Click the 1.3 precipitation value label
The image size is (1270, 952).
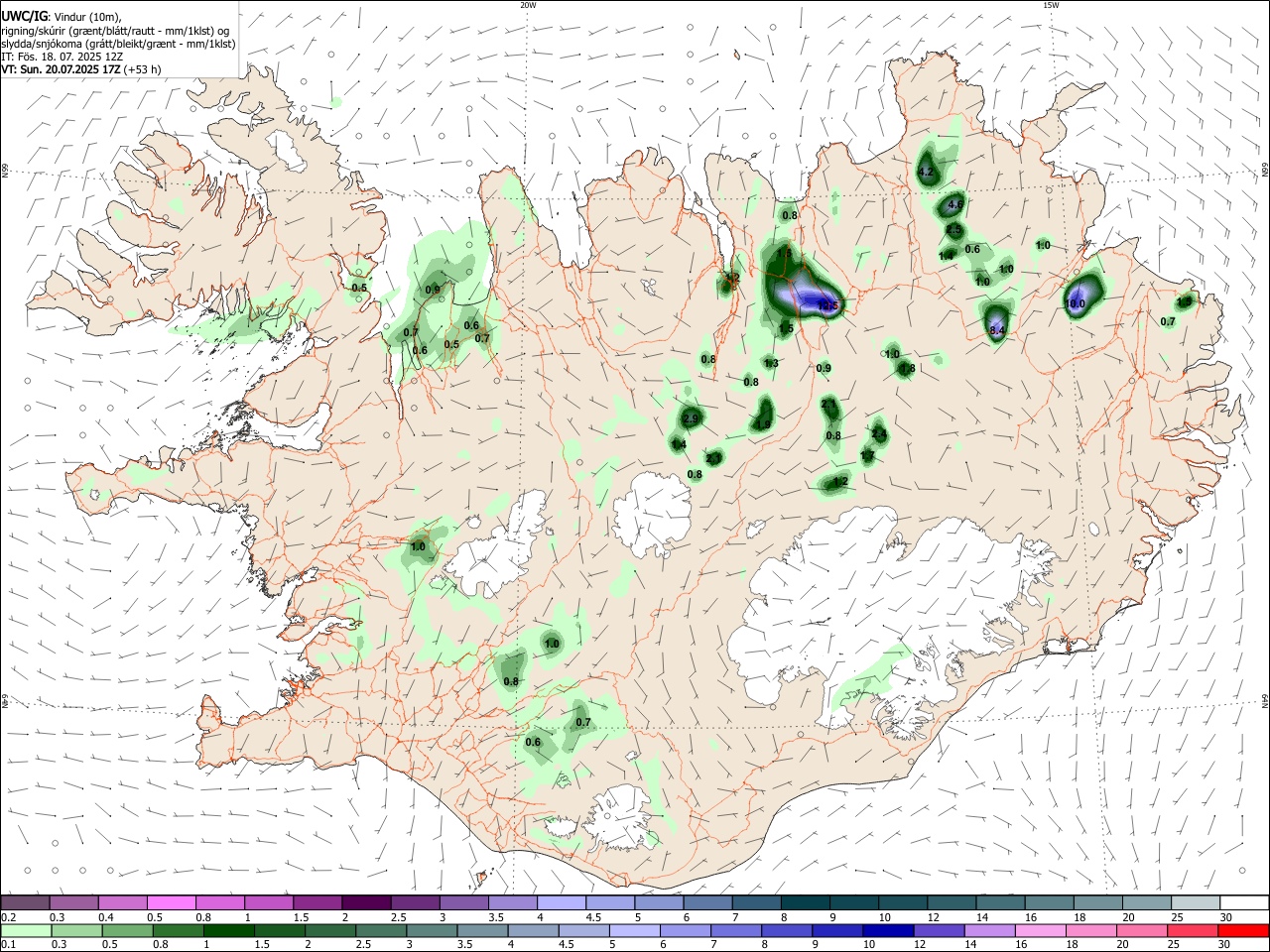coord(771,364)
